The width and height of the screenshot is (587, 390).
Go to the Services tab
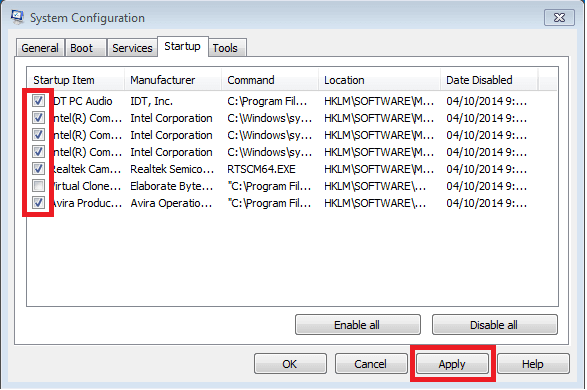point(132,48)
